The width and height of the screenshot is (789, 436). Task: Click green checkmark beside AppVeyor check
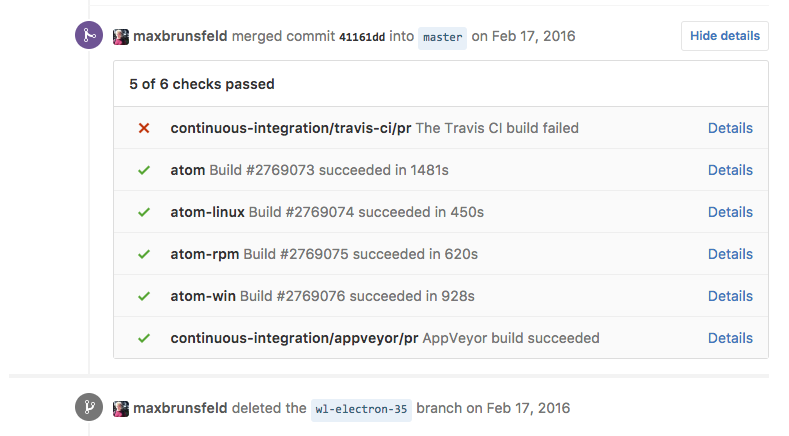[x=144, y=338]
